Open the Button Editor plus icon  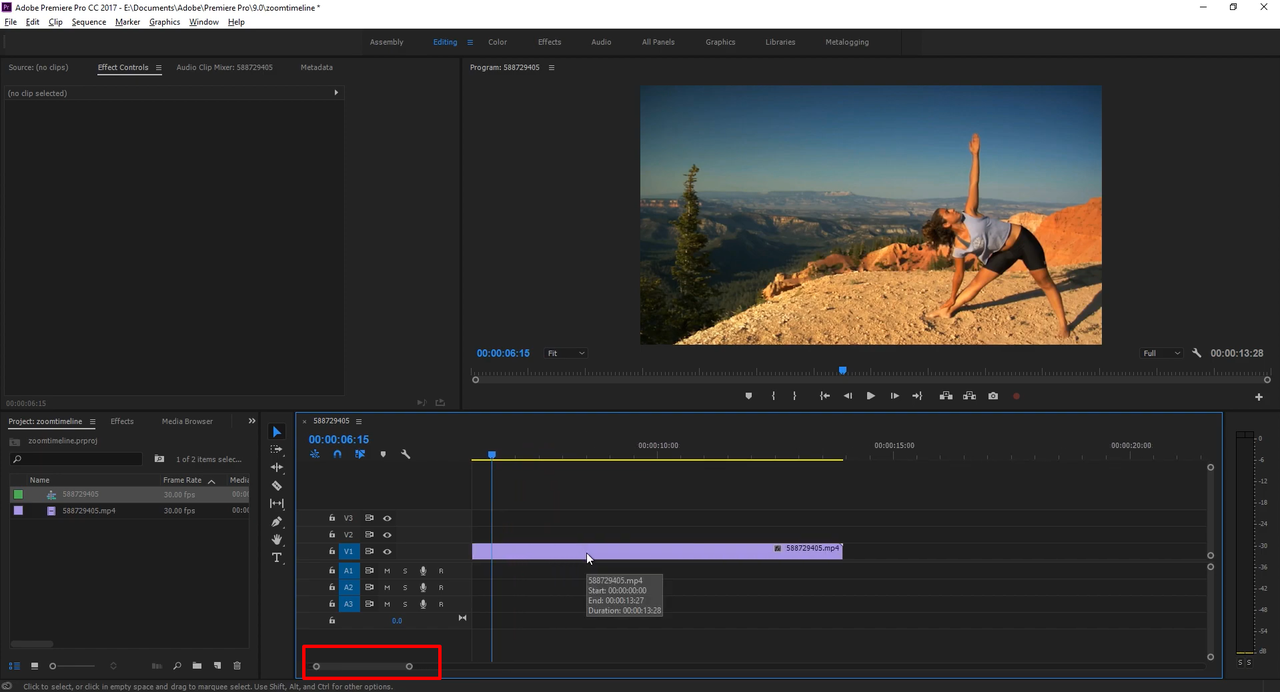pos(1259,397)
